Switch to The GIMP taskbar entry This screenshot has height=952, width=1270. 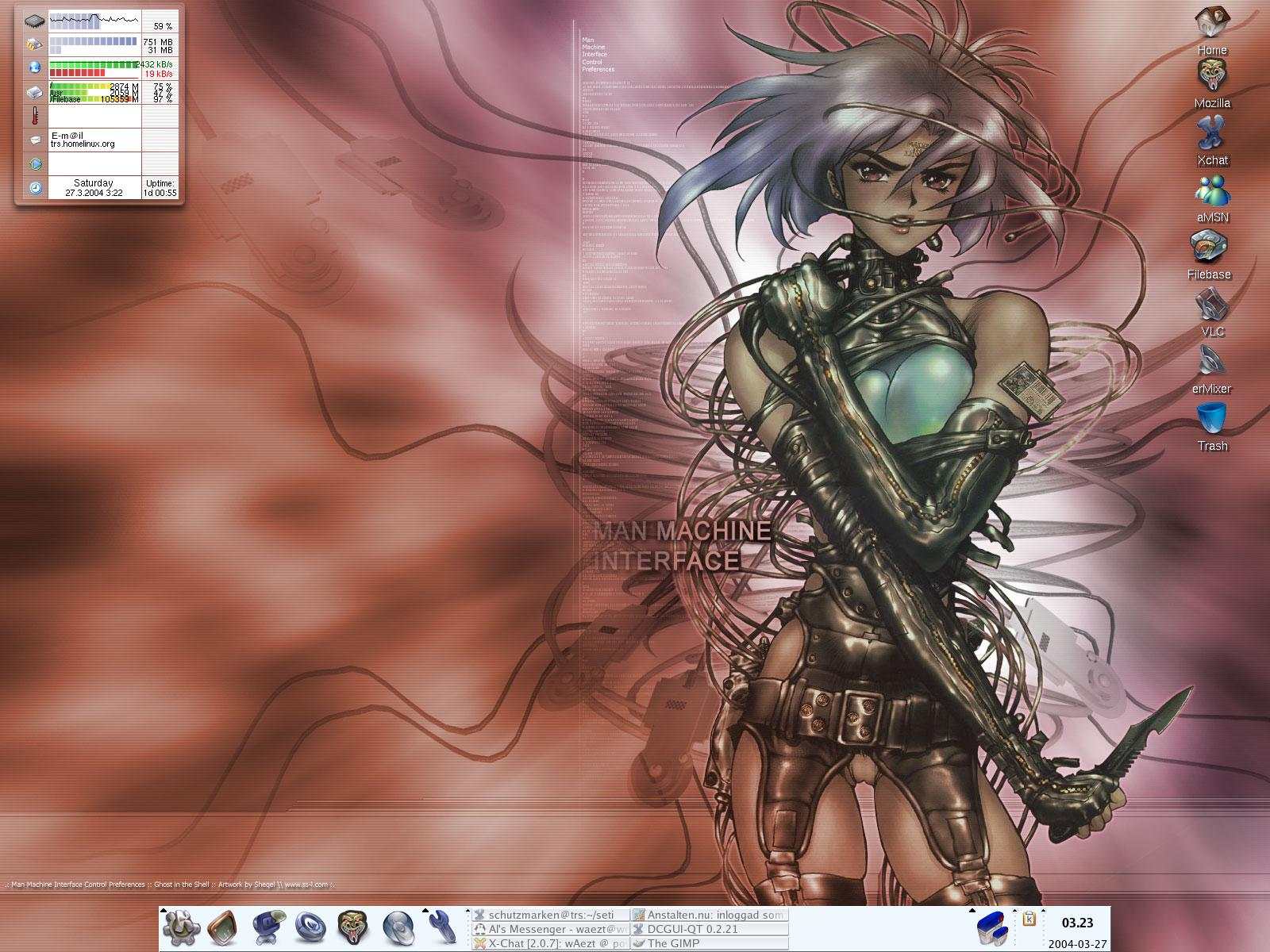pyautogui.click(x=710, y=943)
